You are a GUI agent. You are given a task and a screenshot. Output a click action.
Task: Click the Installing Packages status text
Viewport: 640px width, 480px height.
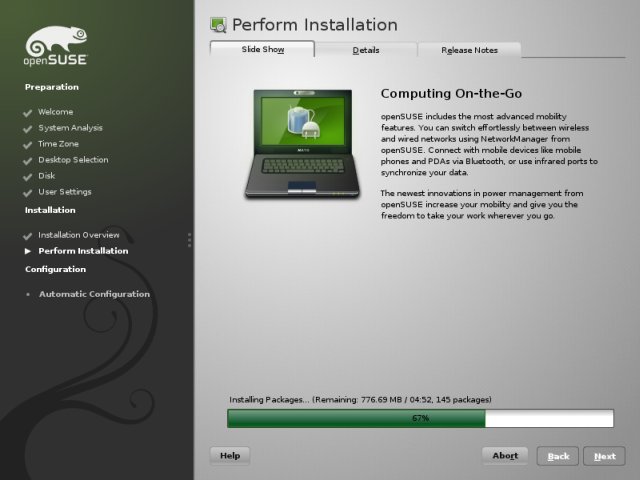[360, 400]
